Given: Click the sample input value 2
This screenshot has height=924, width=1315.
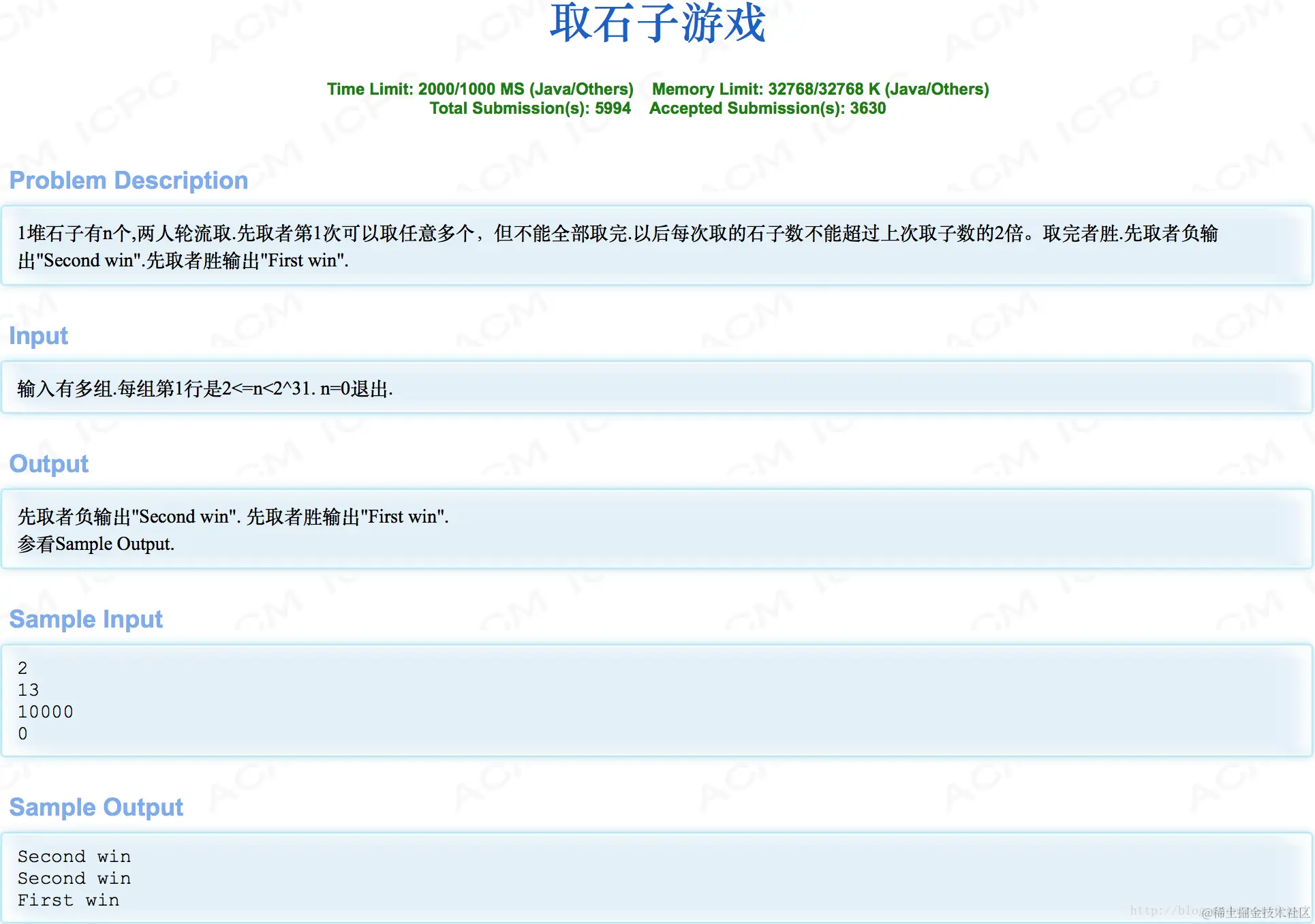Looking at the screenshot, I should pos(23,668).
